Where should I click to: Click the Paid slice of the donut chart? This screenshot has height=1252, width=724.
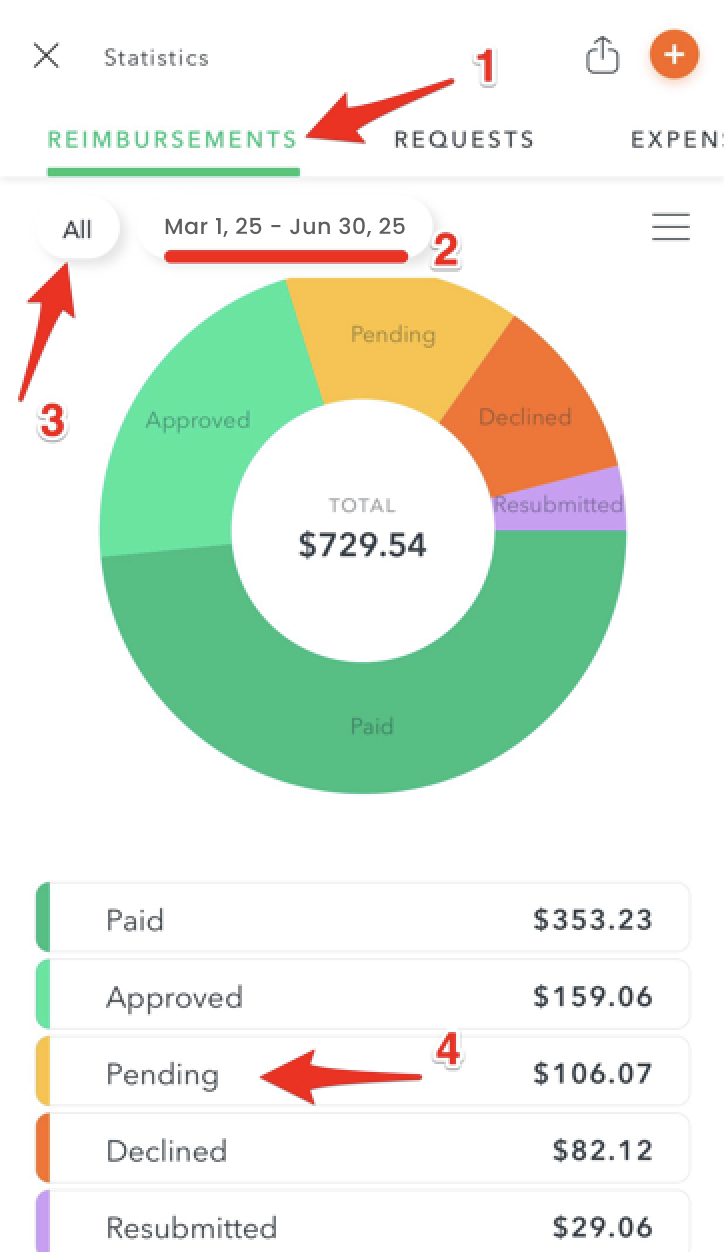pyautogui.click(x=371, y=725)
